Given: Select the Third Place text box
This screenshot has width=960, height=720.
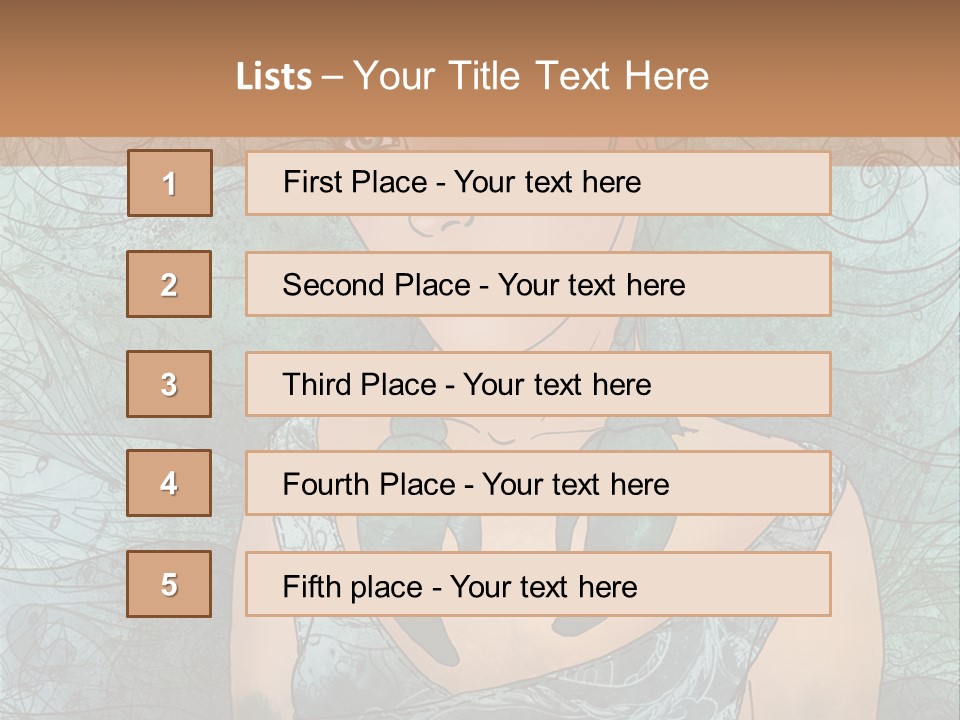Looking at the screenshot, I should [538, 384].
